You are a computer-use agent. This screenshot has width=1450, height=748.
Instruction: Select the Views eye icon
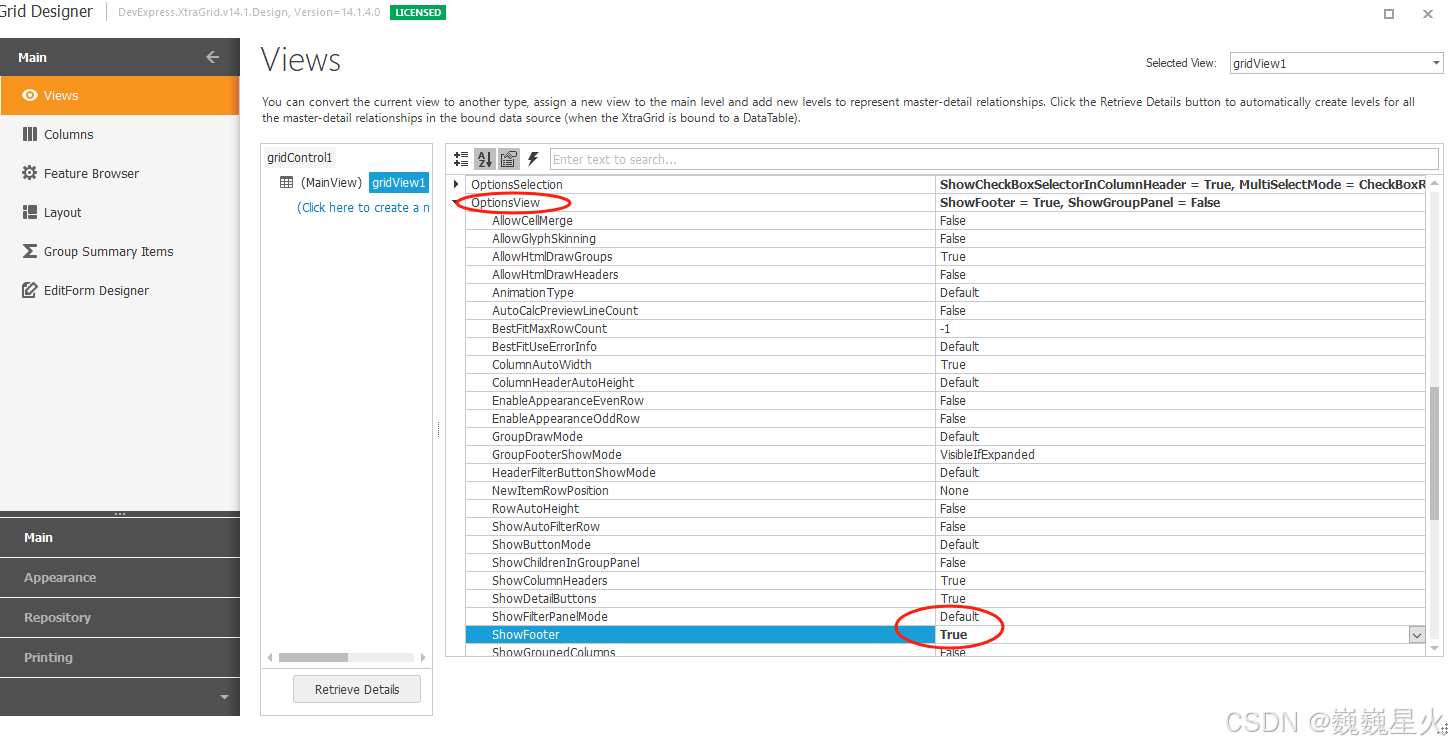(29, 95)
